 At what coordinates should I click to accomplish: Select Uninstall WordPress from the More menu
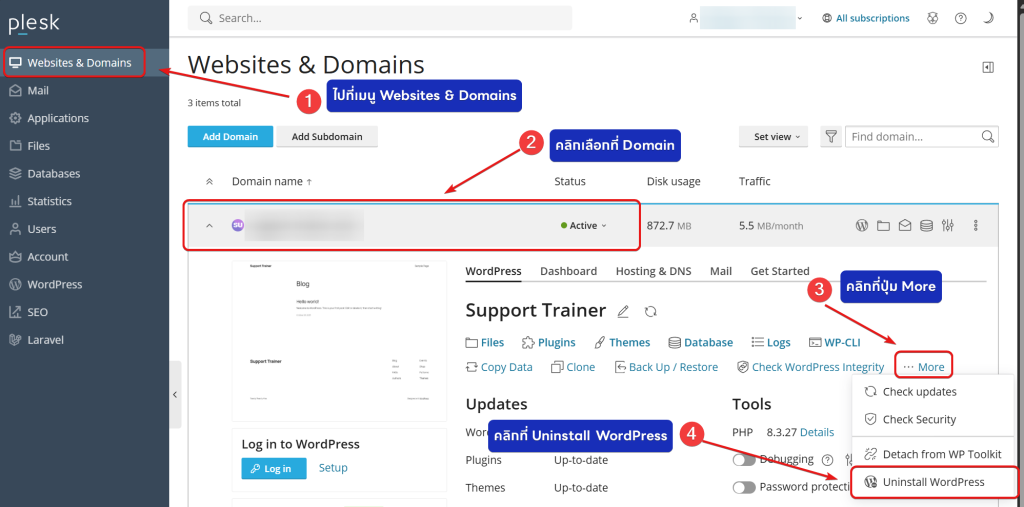coord(933,482)
